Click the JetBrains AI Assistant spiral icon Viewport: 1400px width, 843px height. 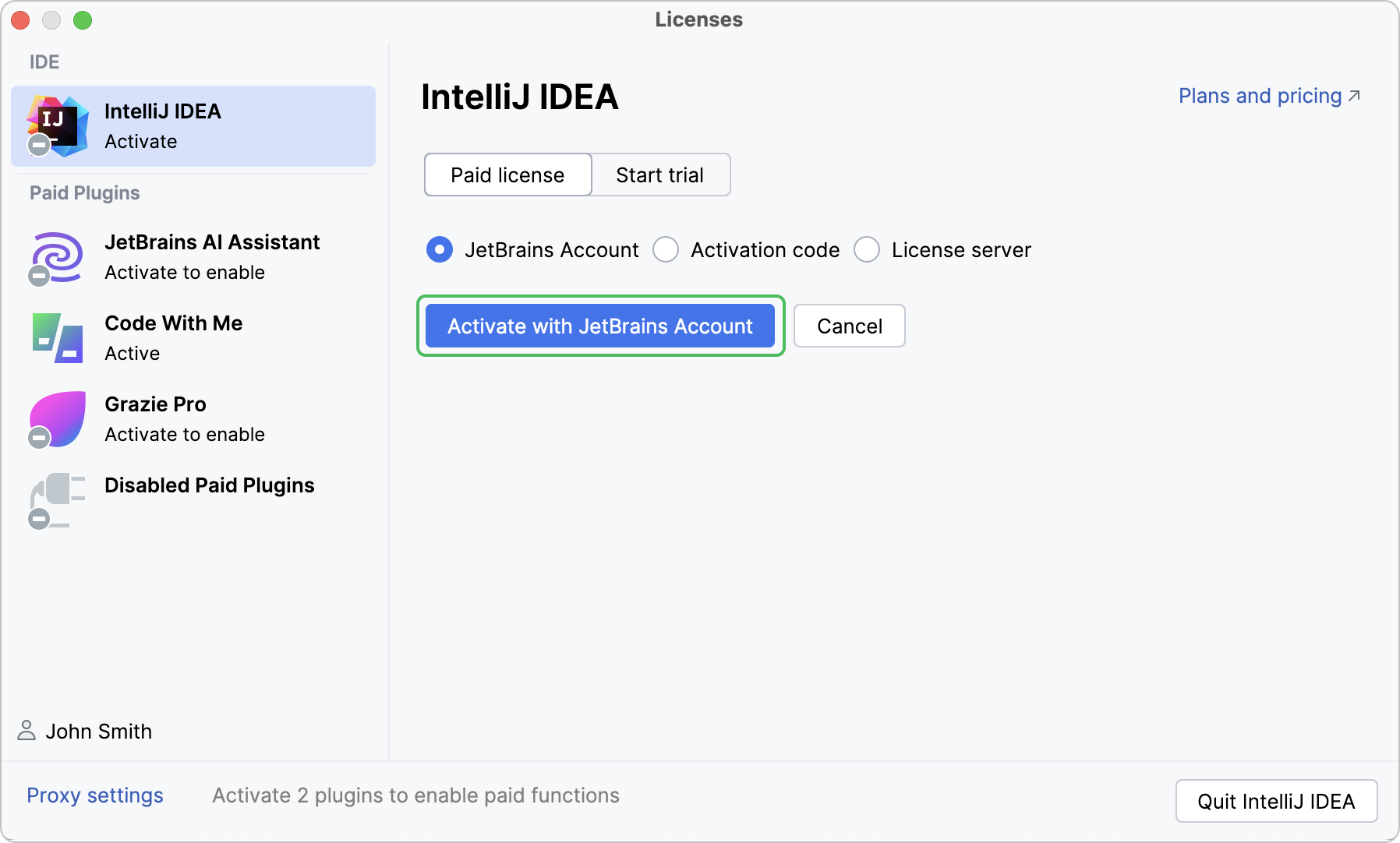click(x=57, y=257)
